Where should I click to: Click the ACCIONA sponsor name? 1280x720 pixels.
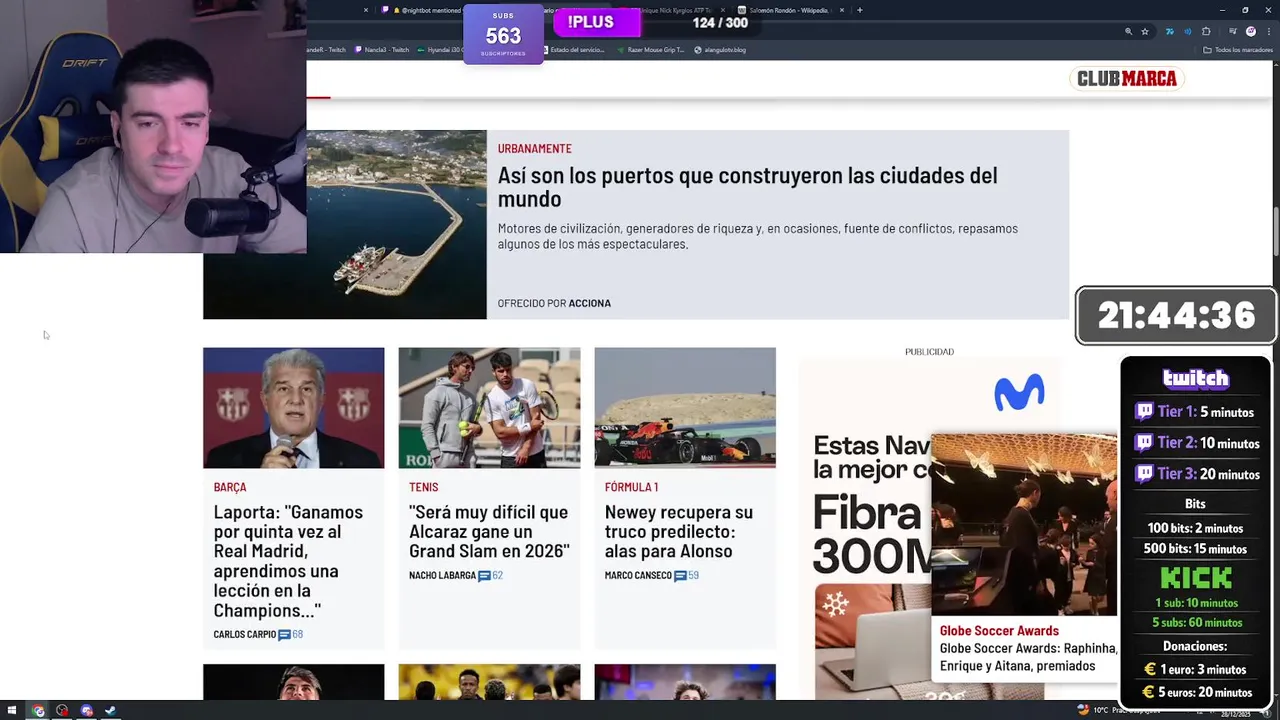[590, 303]
